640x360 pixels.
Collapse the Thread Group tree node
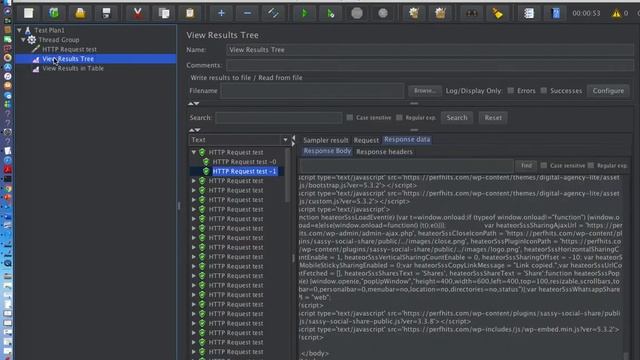click(23, 40)
